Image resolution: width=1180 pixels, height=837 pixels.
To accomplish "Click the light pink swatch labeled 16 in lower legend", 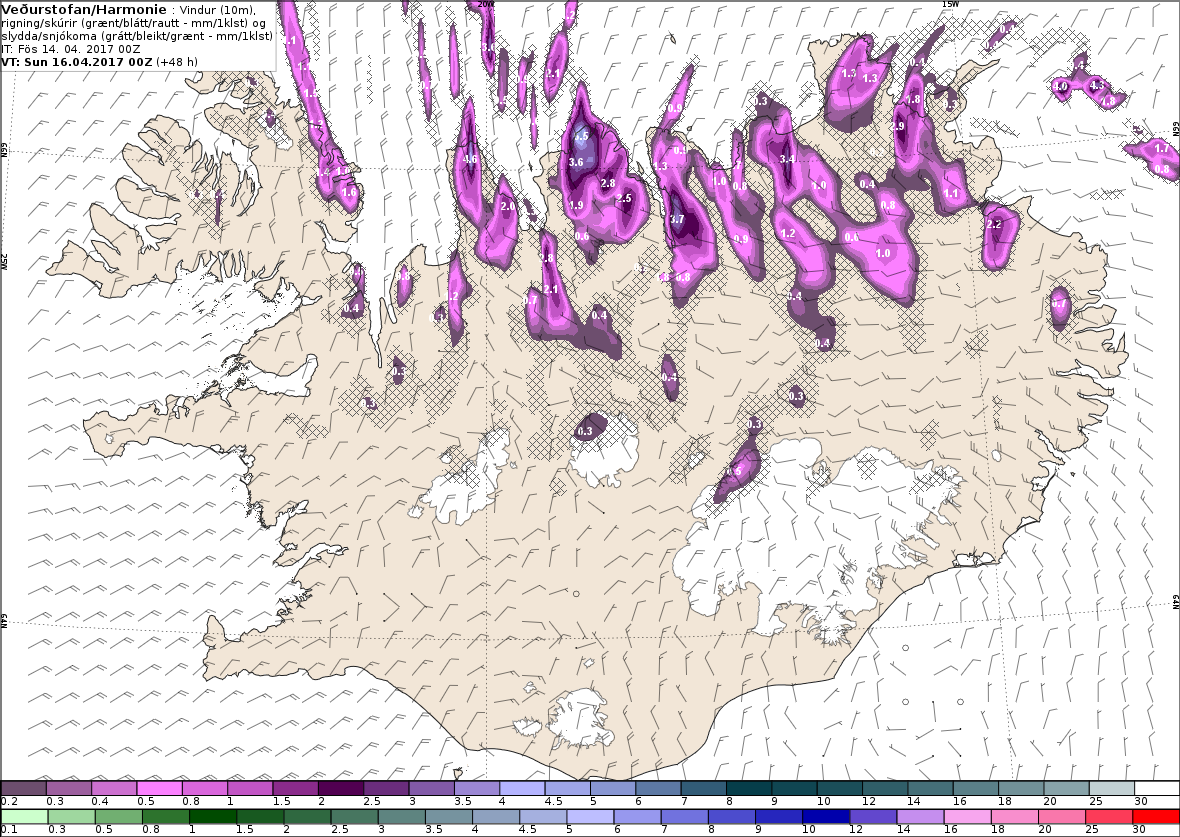I will pos(968,817).
